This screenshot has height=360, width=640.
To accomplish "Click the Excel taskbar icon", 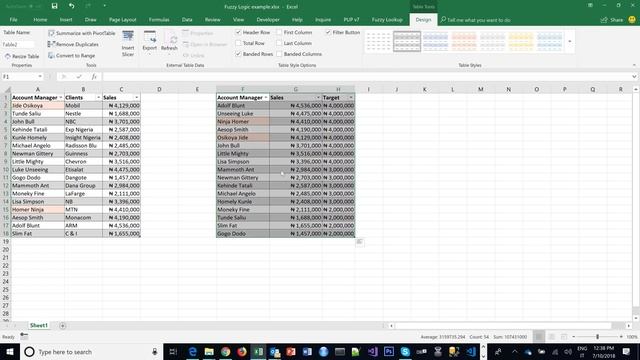I will coord(258,352).
